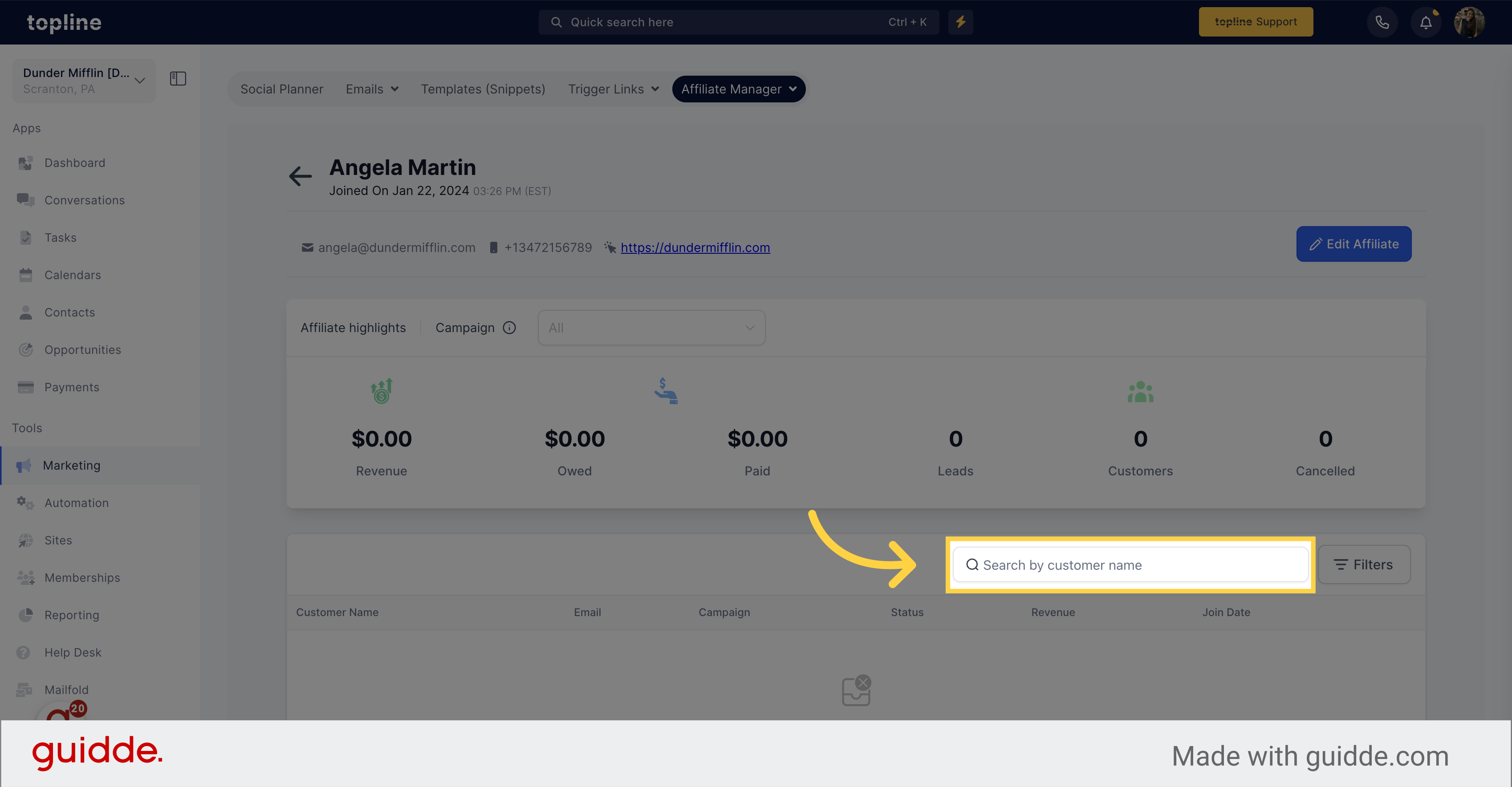Image resolution: width=1512 pixels, height=787 pixels.
Task: Expand the Trigger Links dropdown
Action: pyautogui.click(x=614, y=89)
